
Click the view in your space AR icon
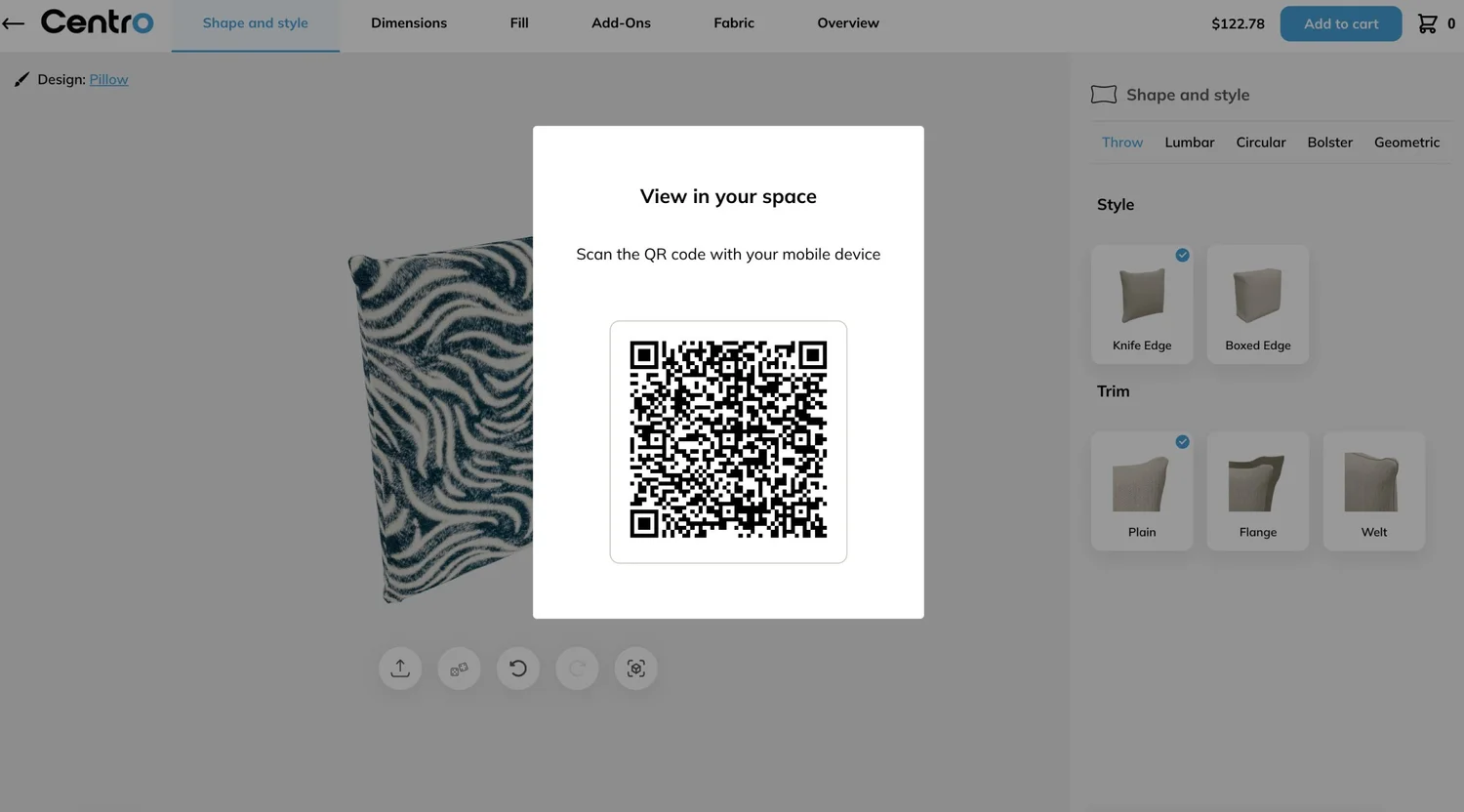636,669
